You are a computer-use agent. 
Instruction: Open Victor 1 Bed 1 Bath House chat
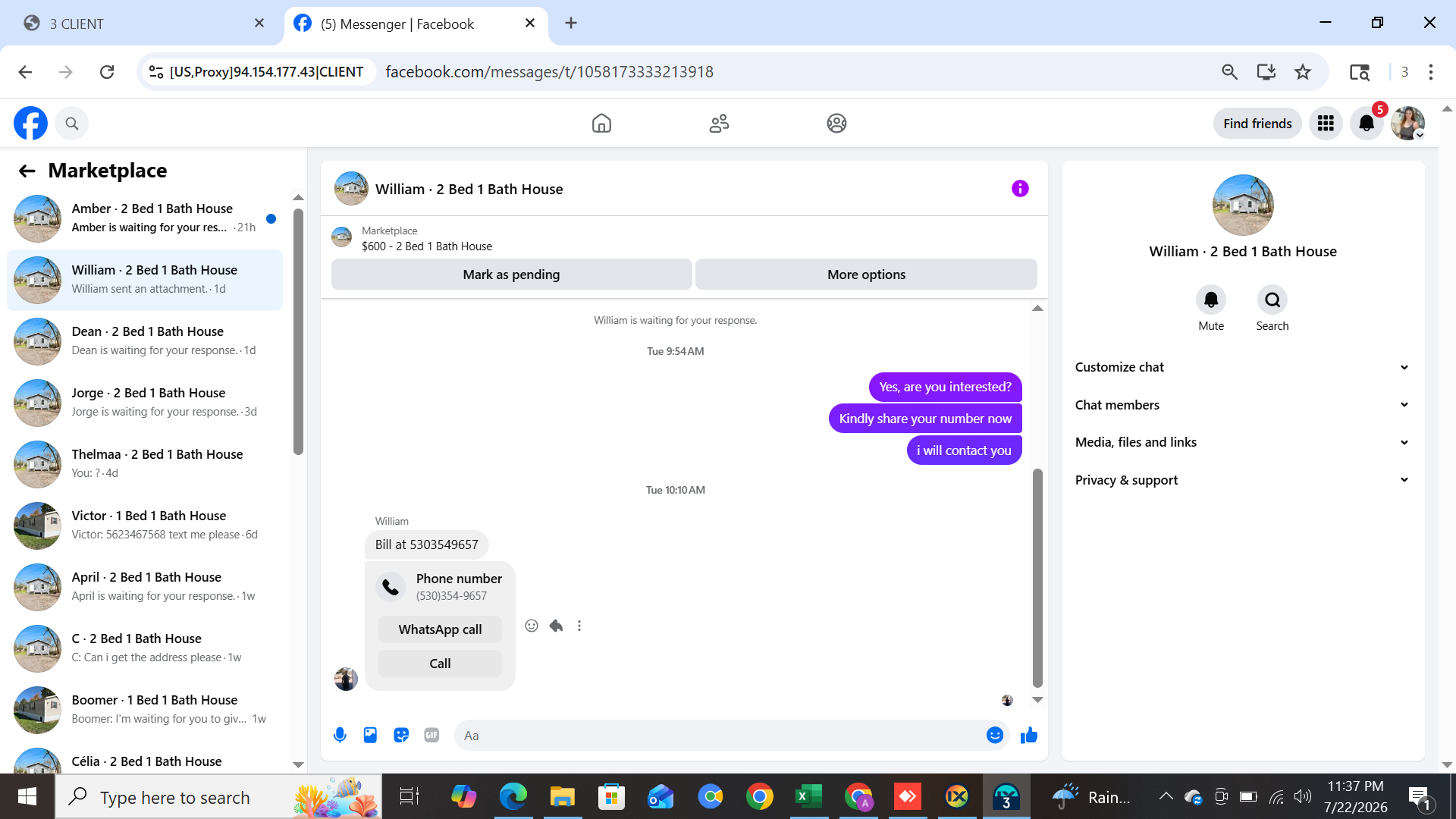pos(144,526)
